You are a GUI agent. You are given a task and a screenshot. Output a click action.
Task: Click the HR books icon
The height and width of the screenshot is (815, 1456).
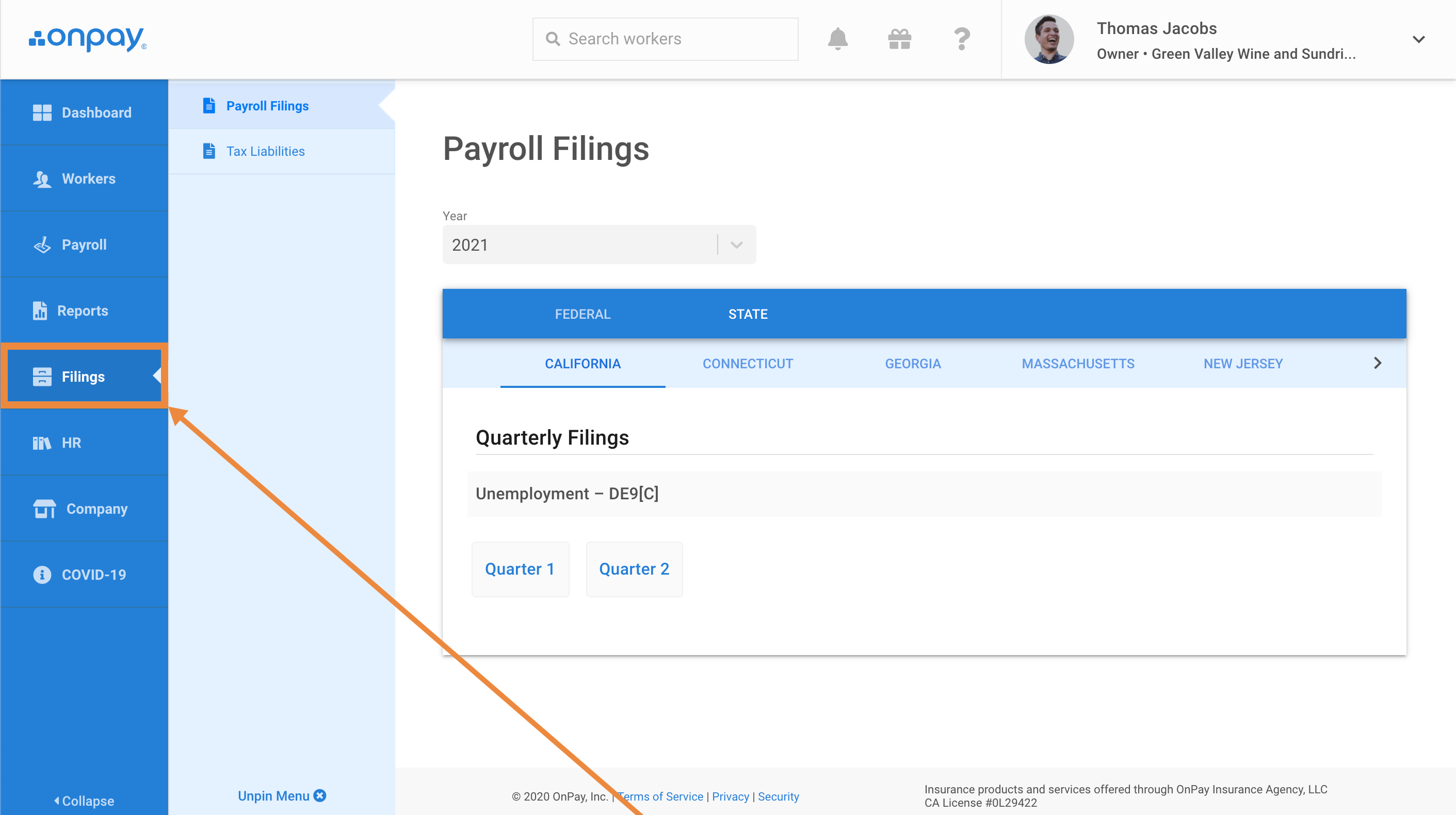pyautogui.click(x=42, y=443)
